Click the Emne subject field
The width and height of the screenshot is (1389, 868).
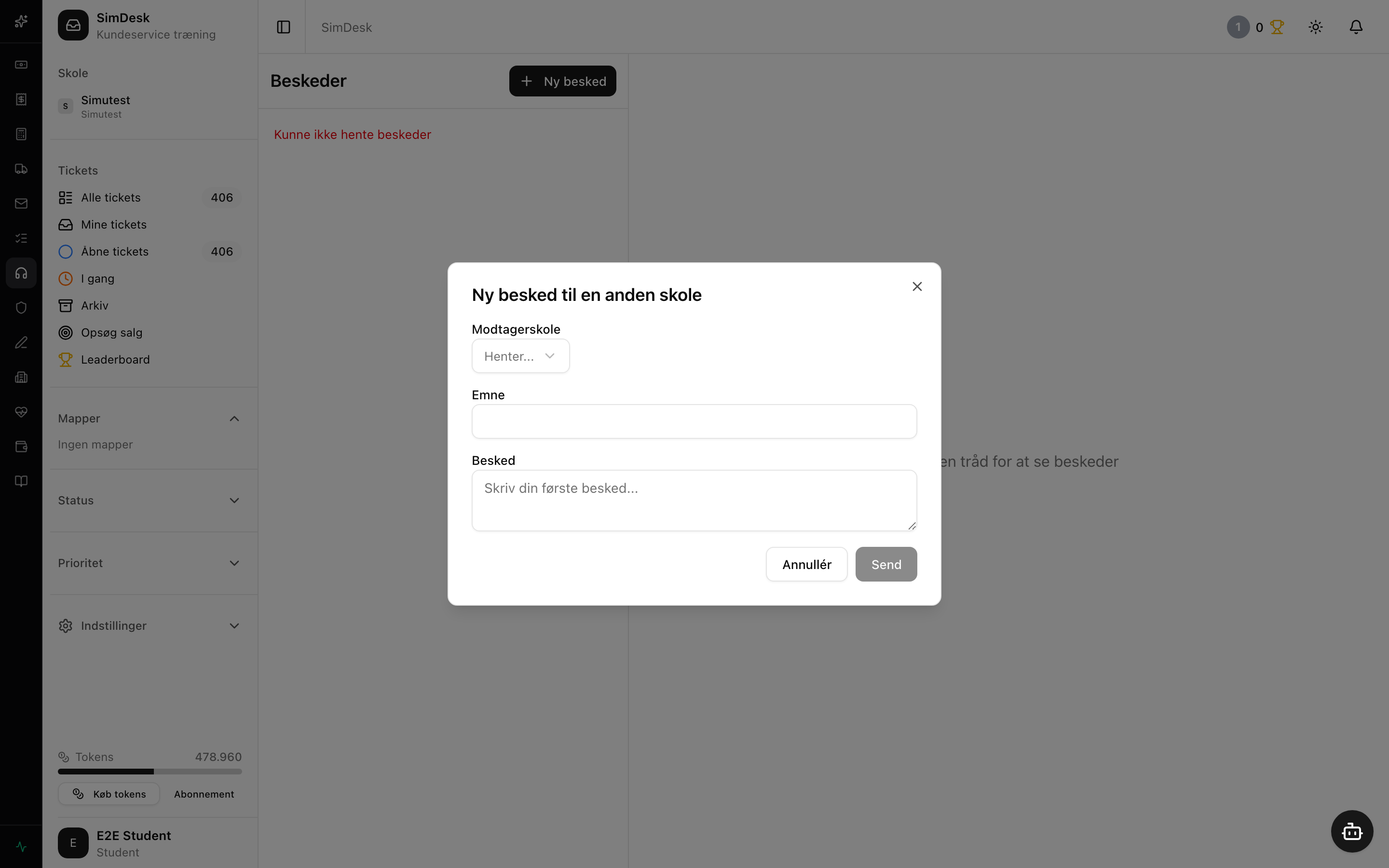point(694,421)
